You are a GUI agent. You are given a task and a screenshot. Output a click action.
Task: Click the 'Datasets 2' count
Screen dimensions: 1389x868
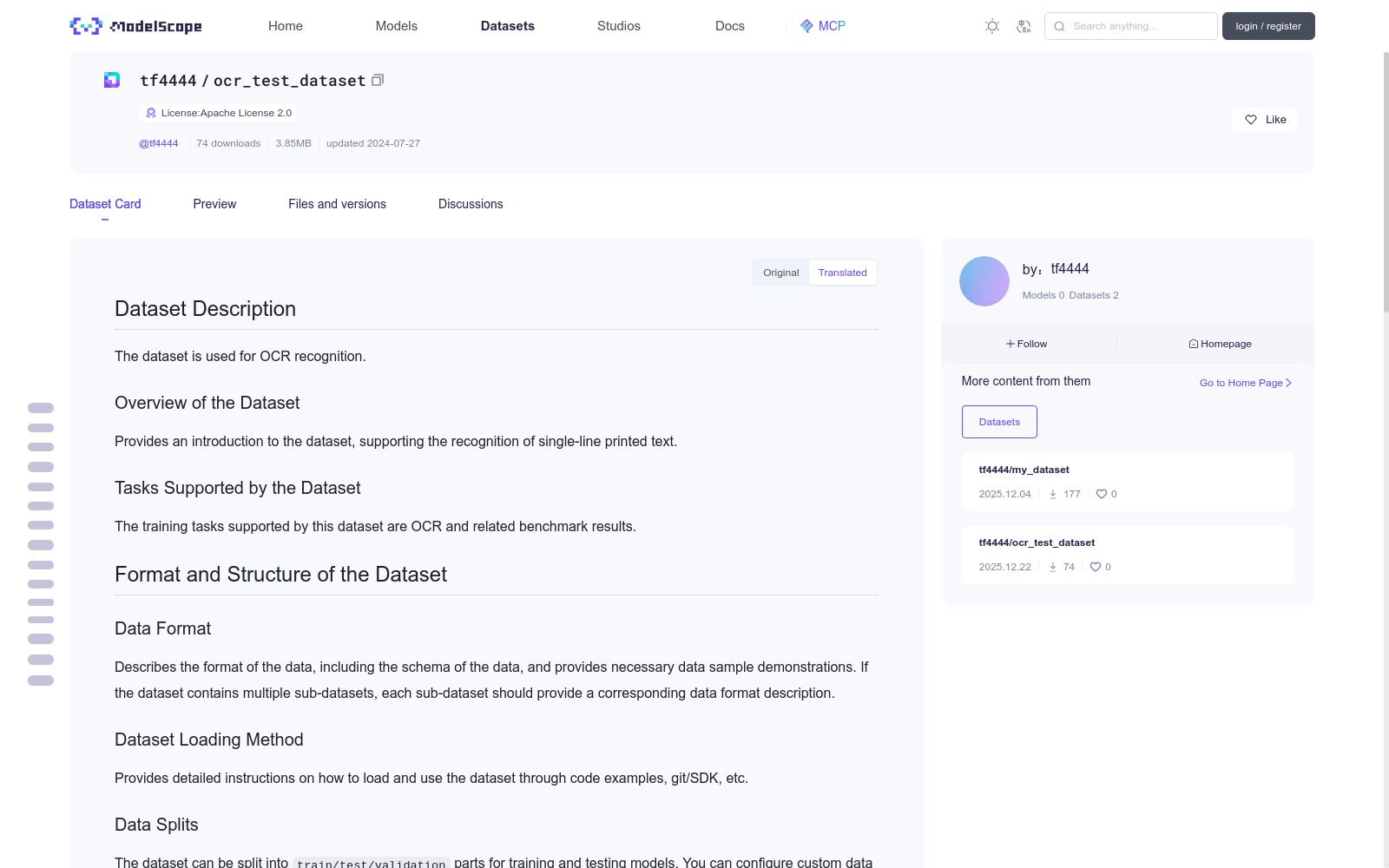1094,295
